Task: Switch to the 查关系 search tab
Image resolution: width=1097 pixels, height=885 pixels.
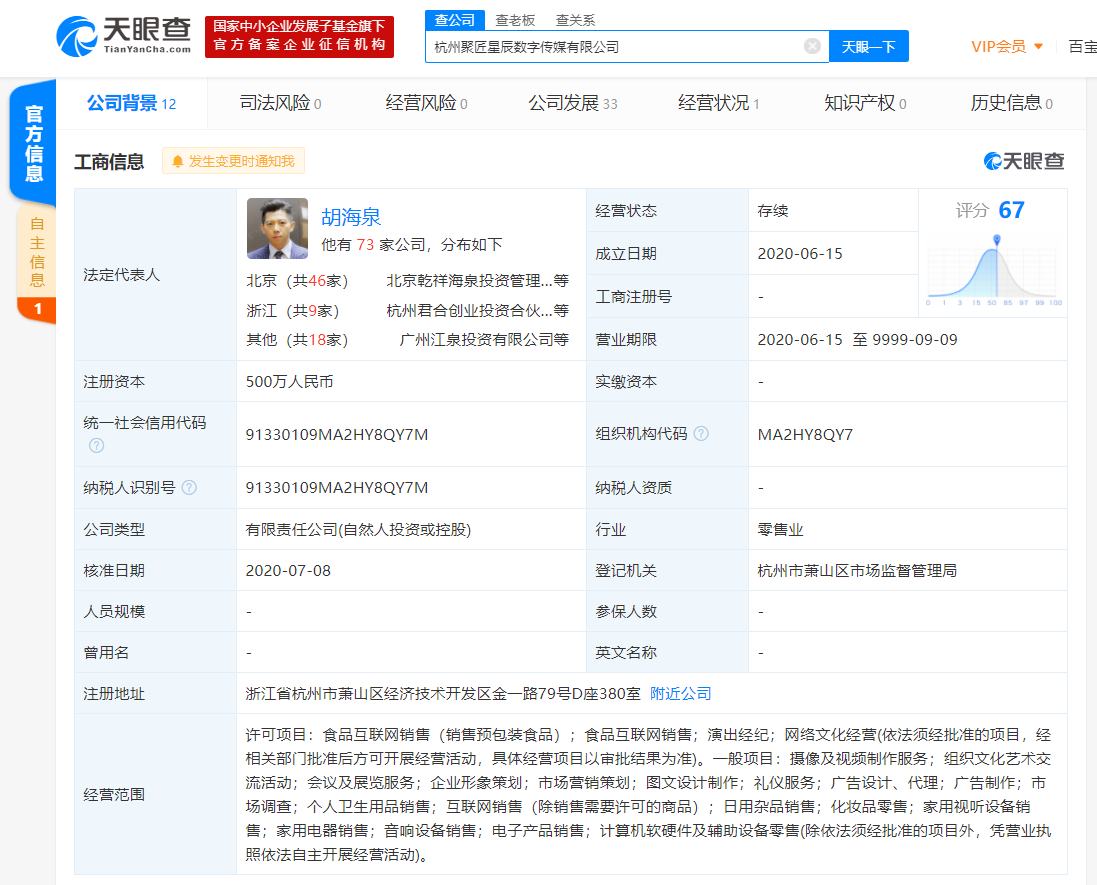Action: click(x=575, y=20)
